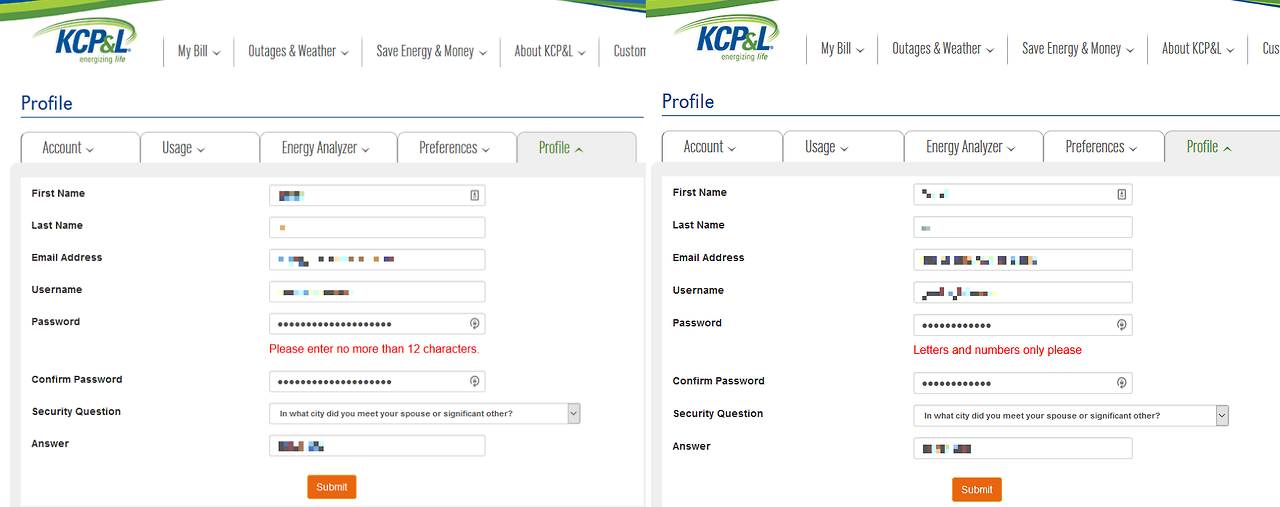The width and height of the screenshot is (1280, 507).
Task: Click the key icon in right Confirm Password field
Action: coord(1122,383)
